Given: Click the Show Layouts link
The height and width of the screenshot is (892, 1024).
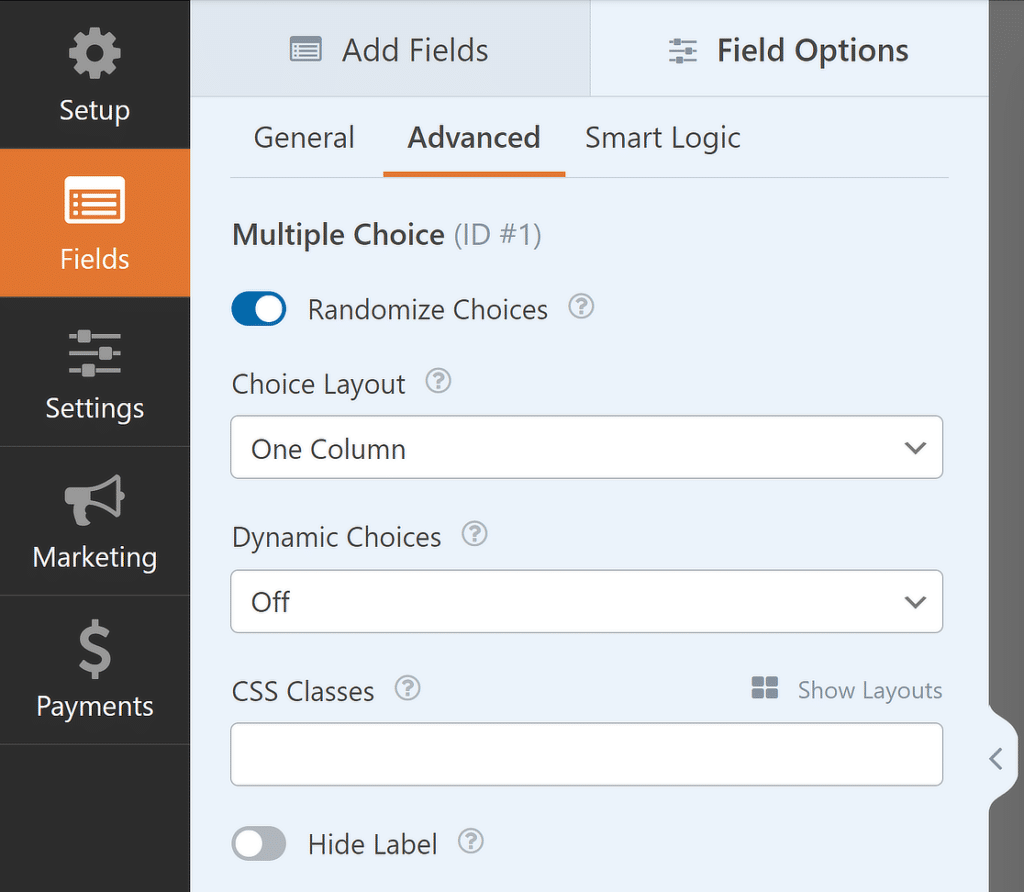Looking at the screenshot, I should 869,689.
